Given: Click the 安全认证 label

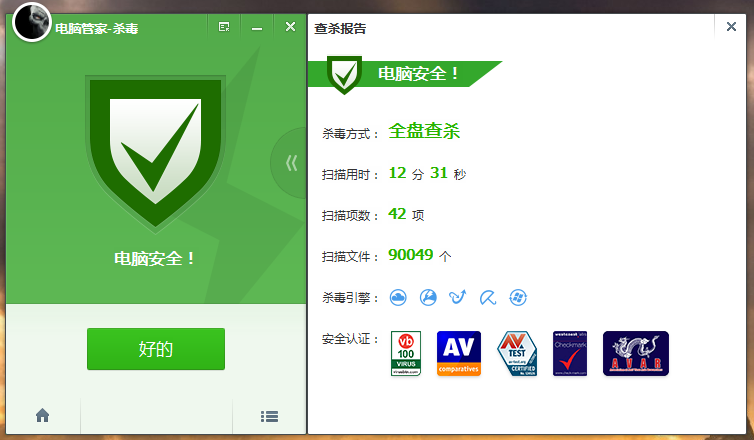Looking at the screenshot, I should point(351,339).
